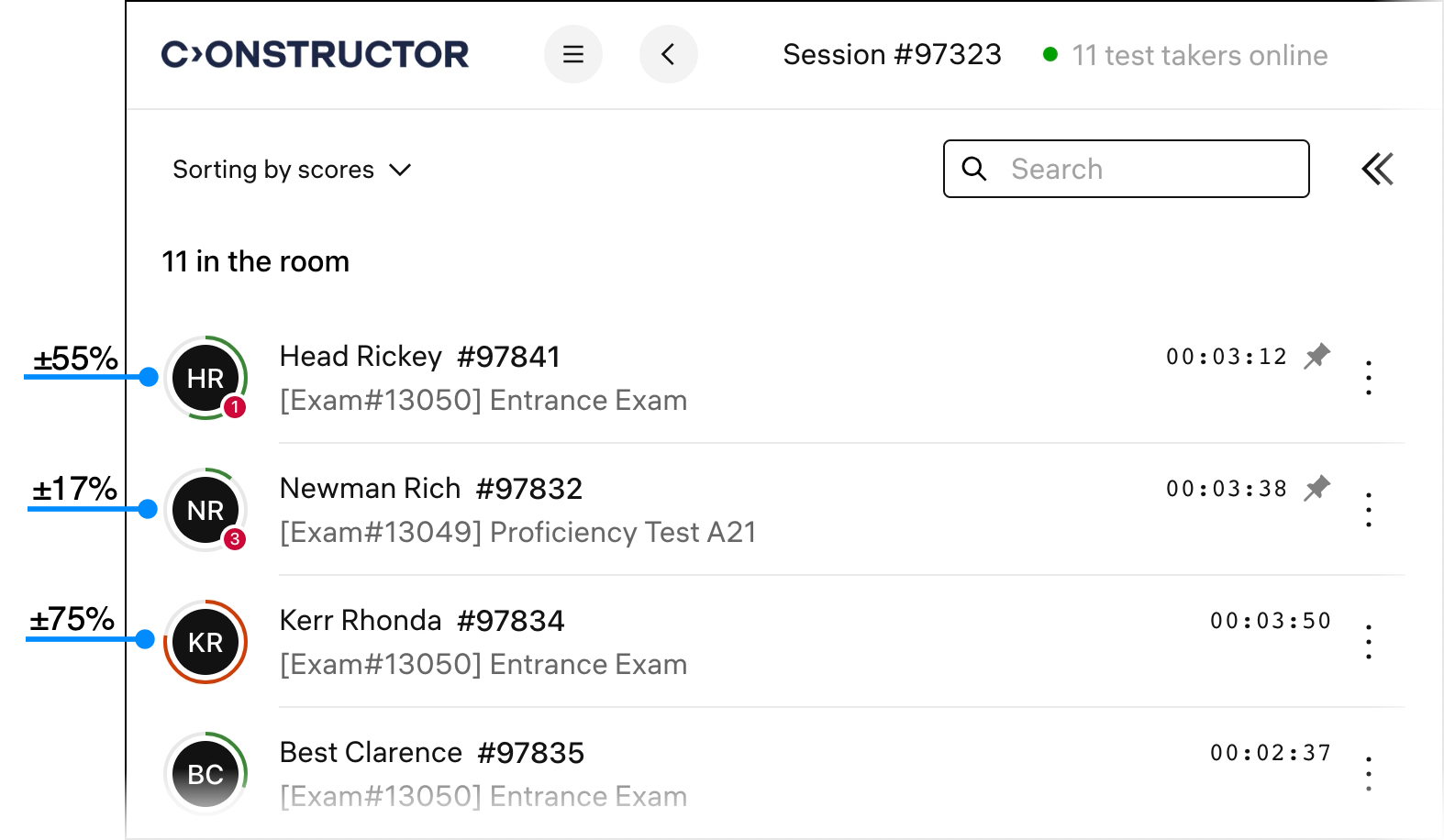
Task: Click the KR avatar of Kerr Rhonda
Action: 205,642
